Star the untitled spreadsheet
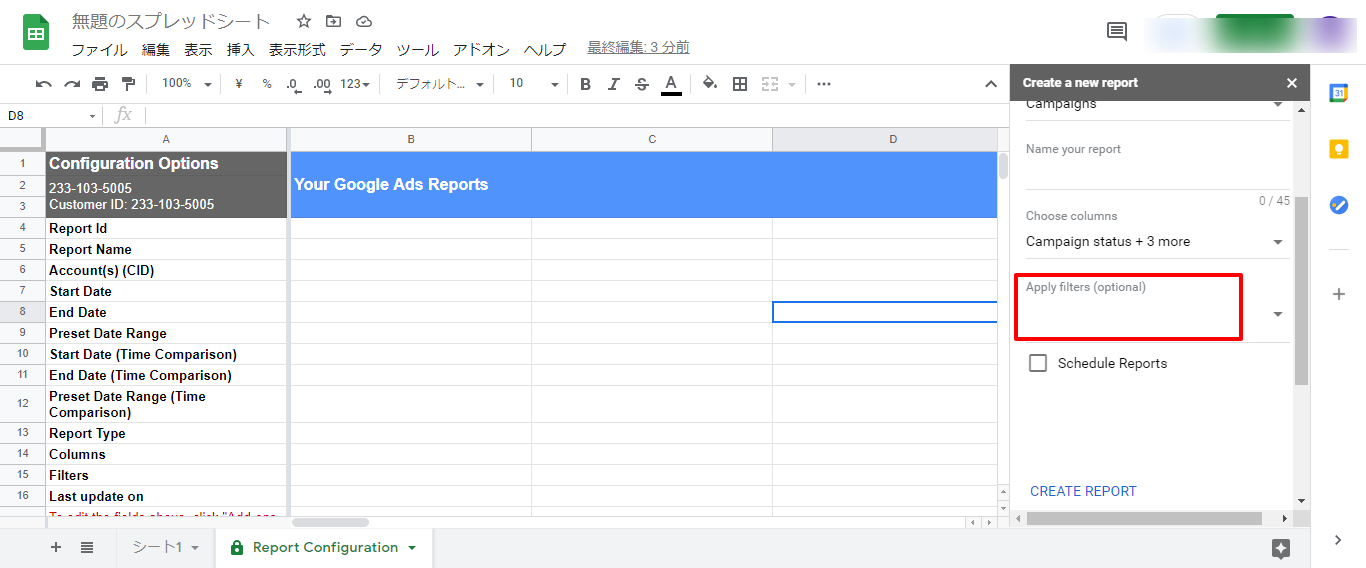The height and width of the screenshot is (568, 1366). (x=304, y=21)
